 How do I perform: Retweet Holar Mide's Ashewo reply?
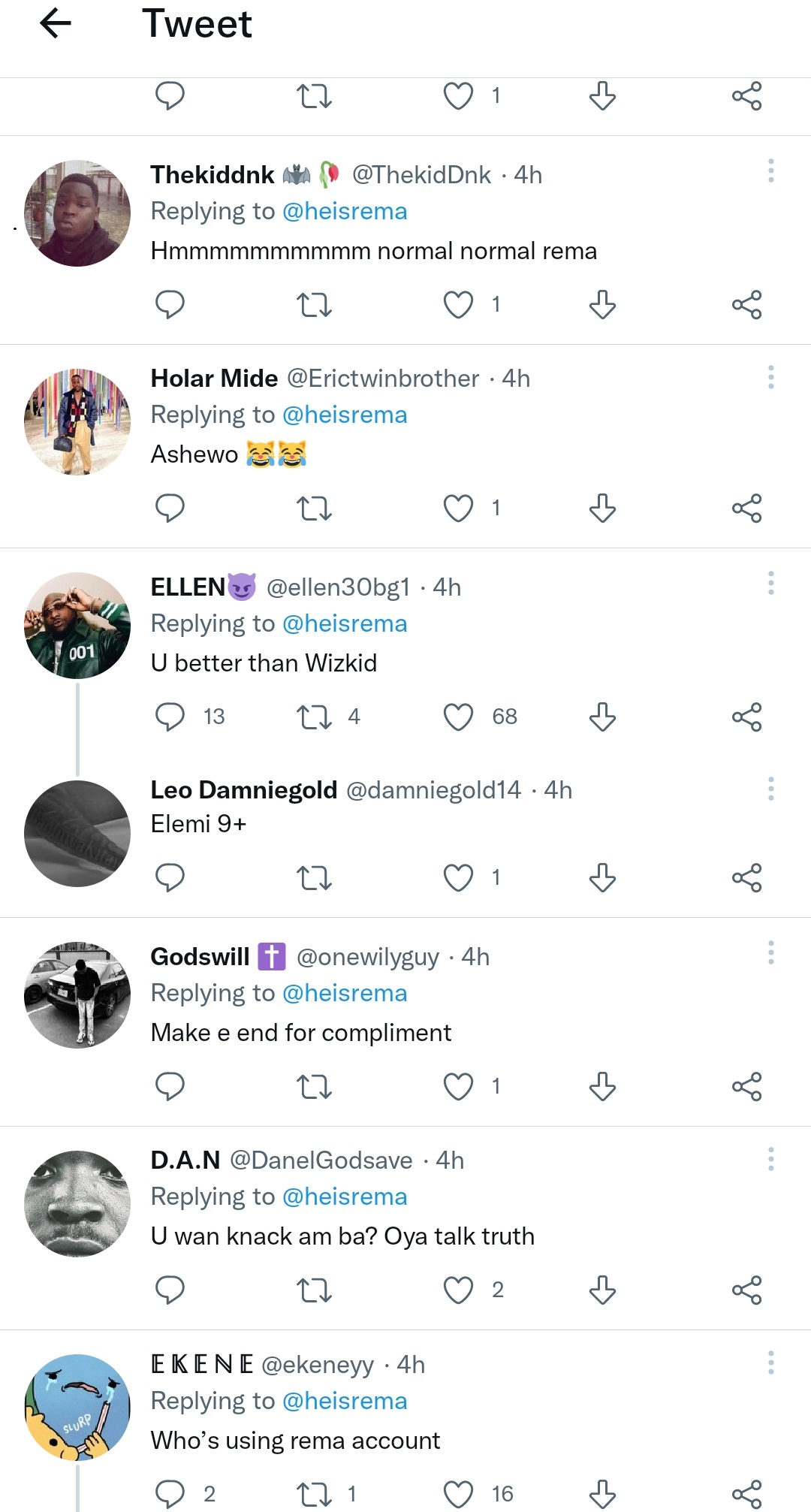coord(314,509)
